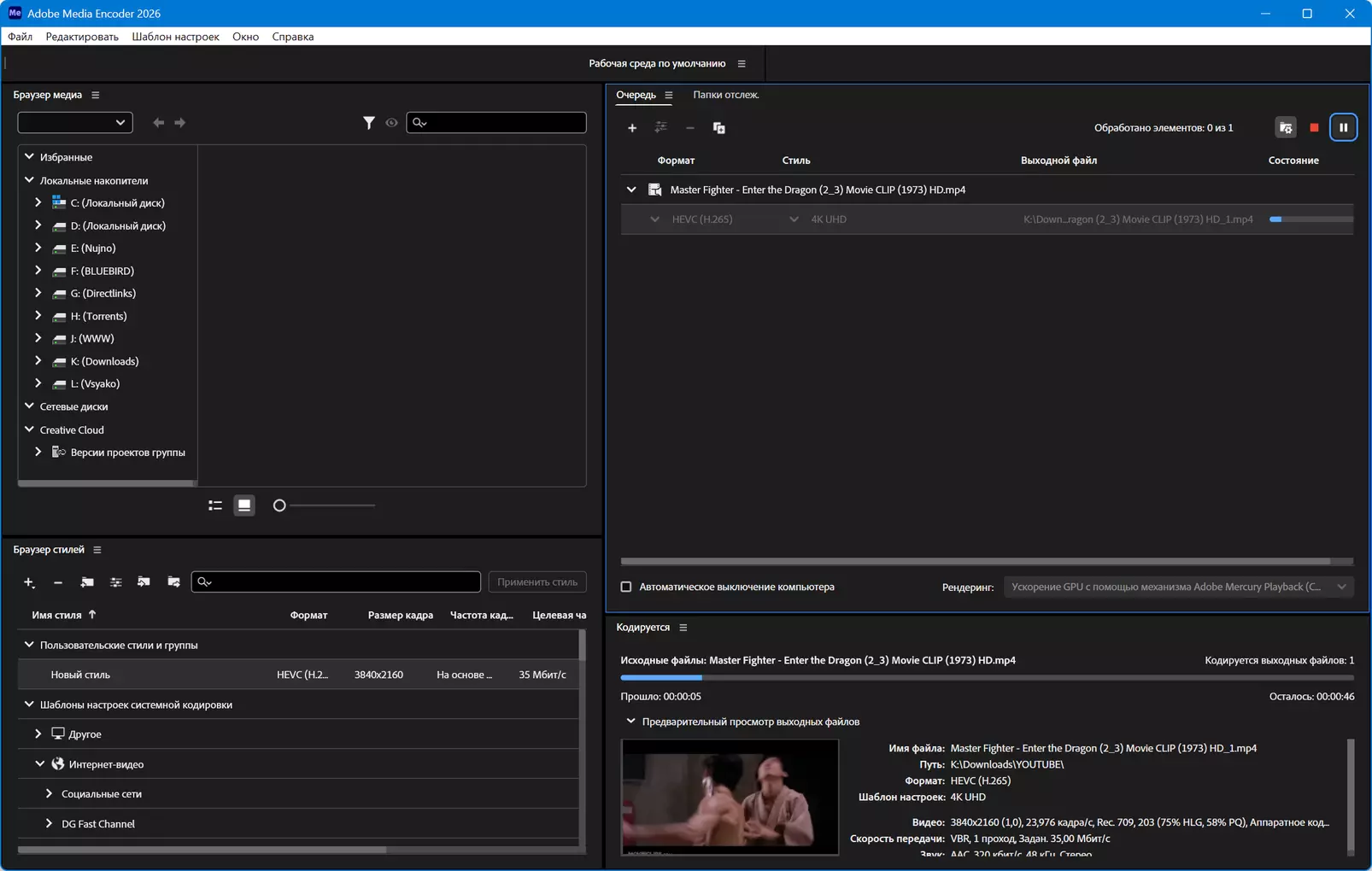1372x871 pixels.
Task: Collapse Предварительный просмотр выходных файлов
Action: pyautogui.click(x=631, y=722)
